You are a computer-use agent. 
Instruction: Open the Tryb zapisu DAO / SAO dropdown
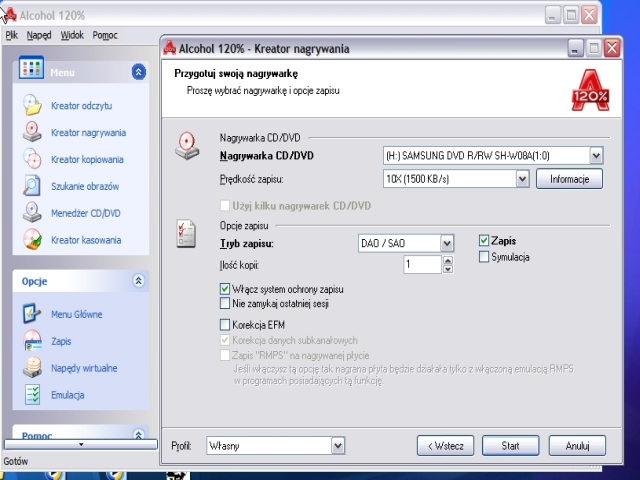447,243
